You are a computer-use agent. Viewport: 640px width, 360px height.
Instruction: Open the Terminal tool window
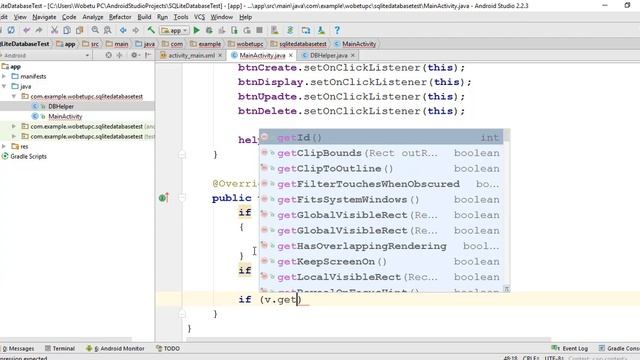click(x=60, y=349)
